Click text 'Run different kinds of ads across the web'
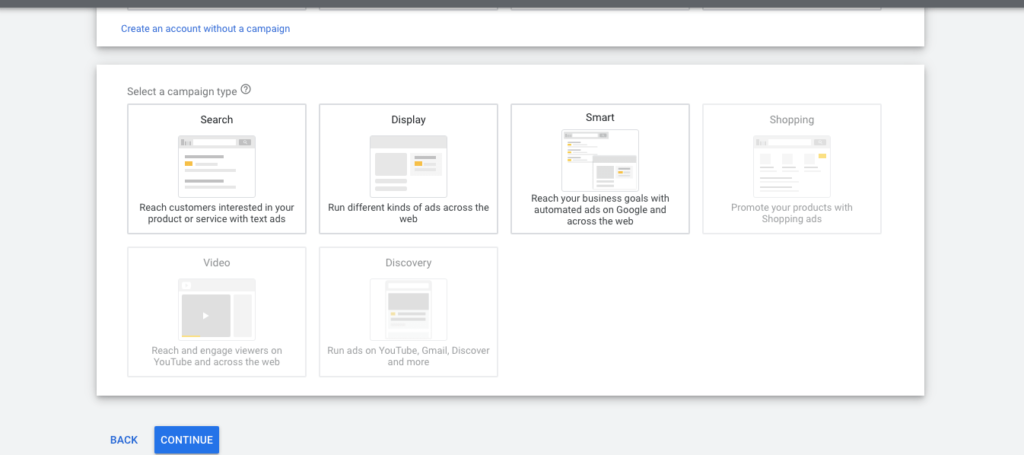 coord(408,213)
